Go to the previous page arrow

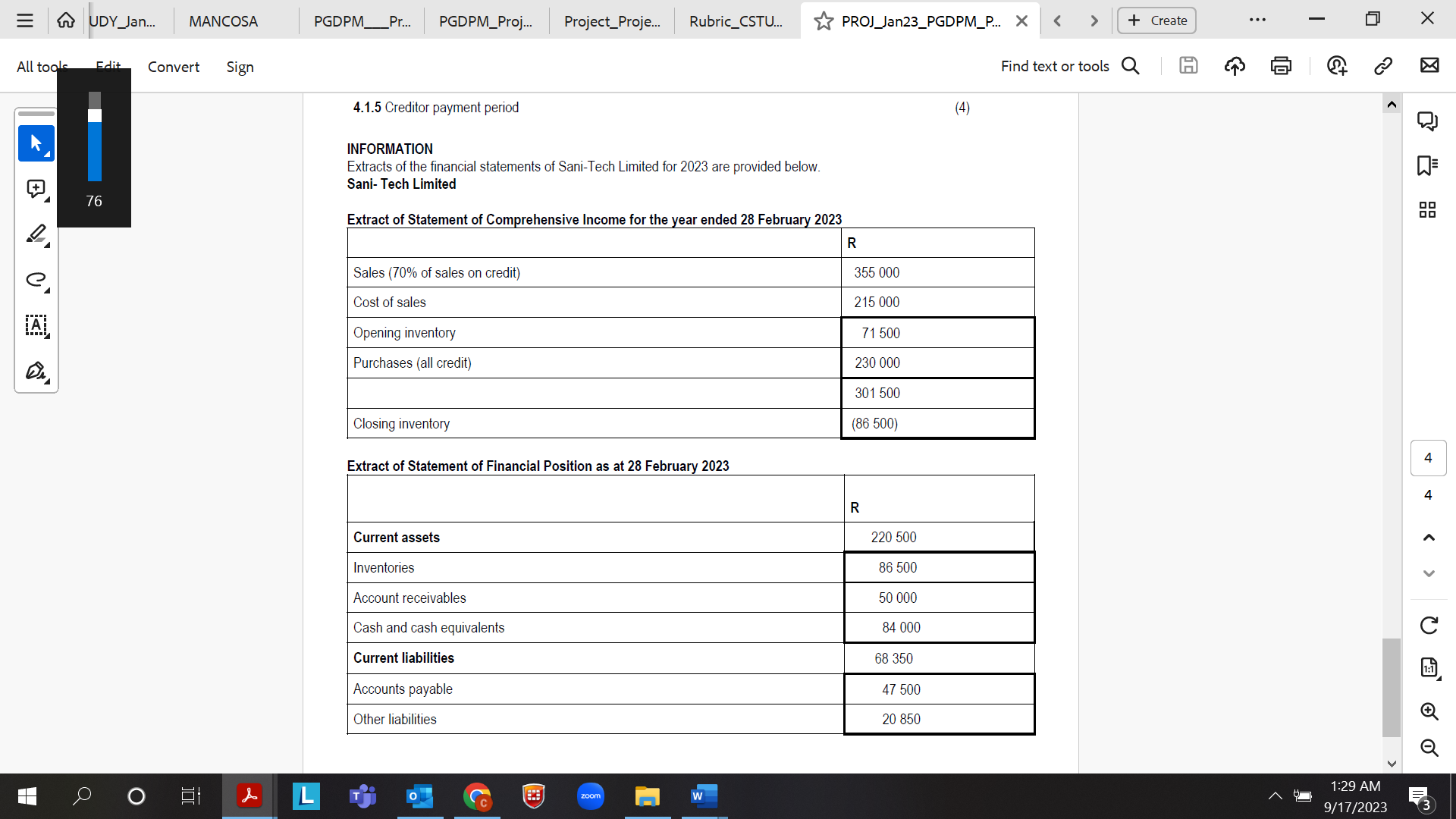[x=1429, y=538]
